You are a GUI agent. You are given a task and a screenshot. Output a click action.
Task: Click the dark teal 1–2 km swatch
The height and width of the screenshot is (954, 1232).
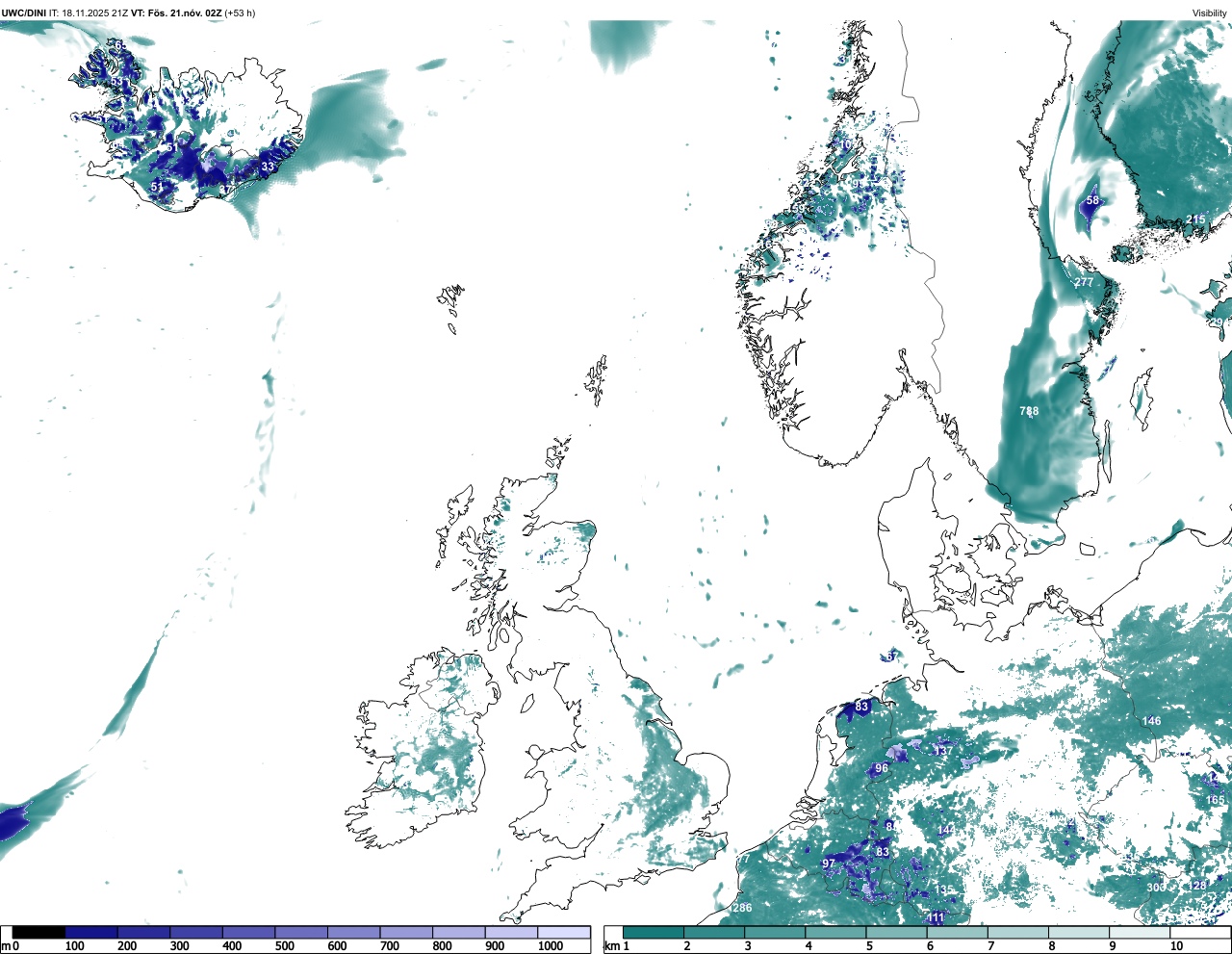pyautogui.click(x=654, y=932)
